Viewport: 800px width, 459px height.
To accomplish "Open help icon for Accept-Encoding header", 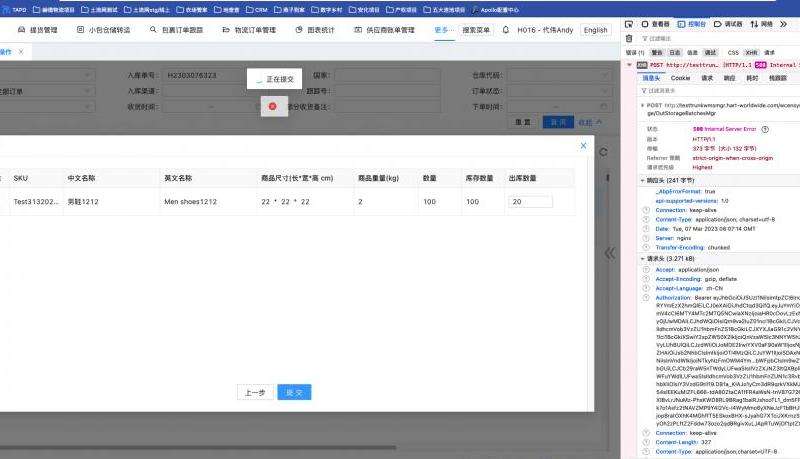I will [646, 279].
